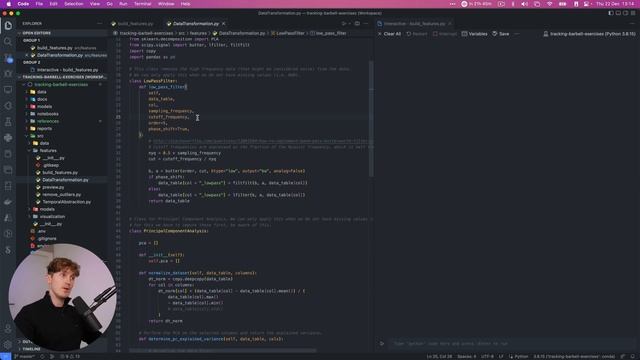This screenshot has height=360, width=640.
Task: Click the volume icon in menu bar
Action: click(525, 4)
